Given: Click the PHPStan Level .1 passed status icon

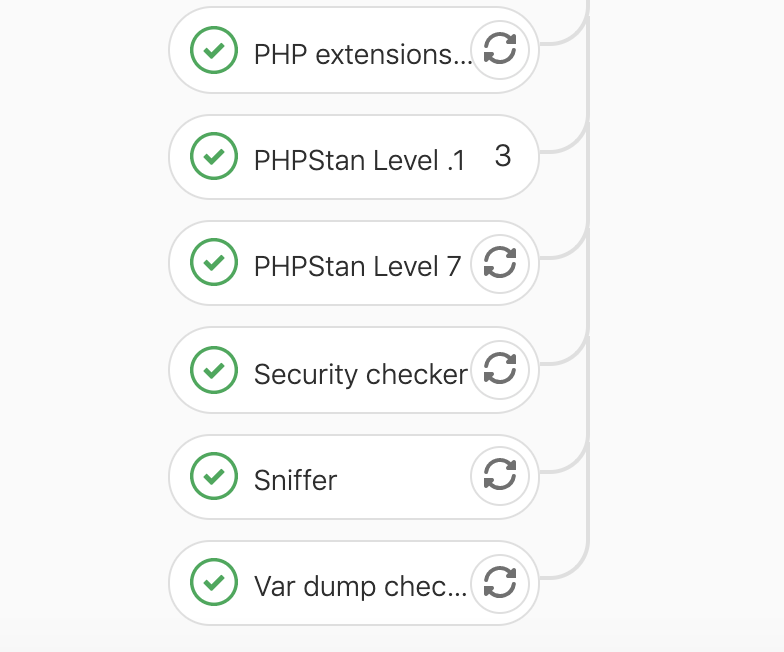Looking at the screenshot, I should pos(214,156).
